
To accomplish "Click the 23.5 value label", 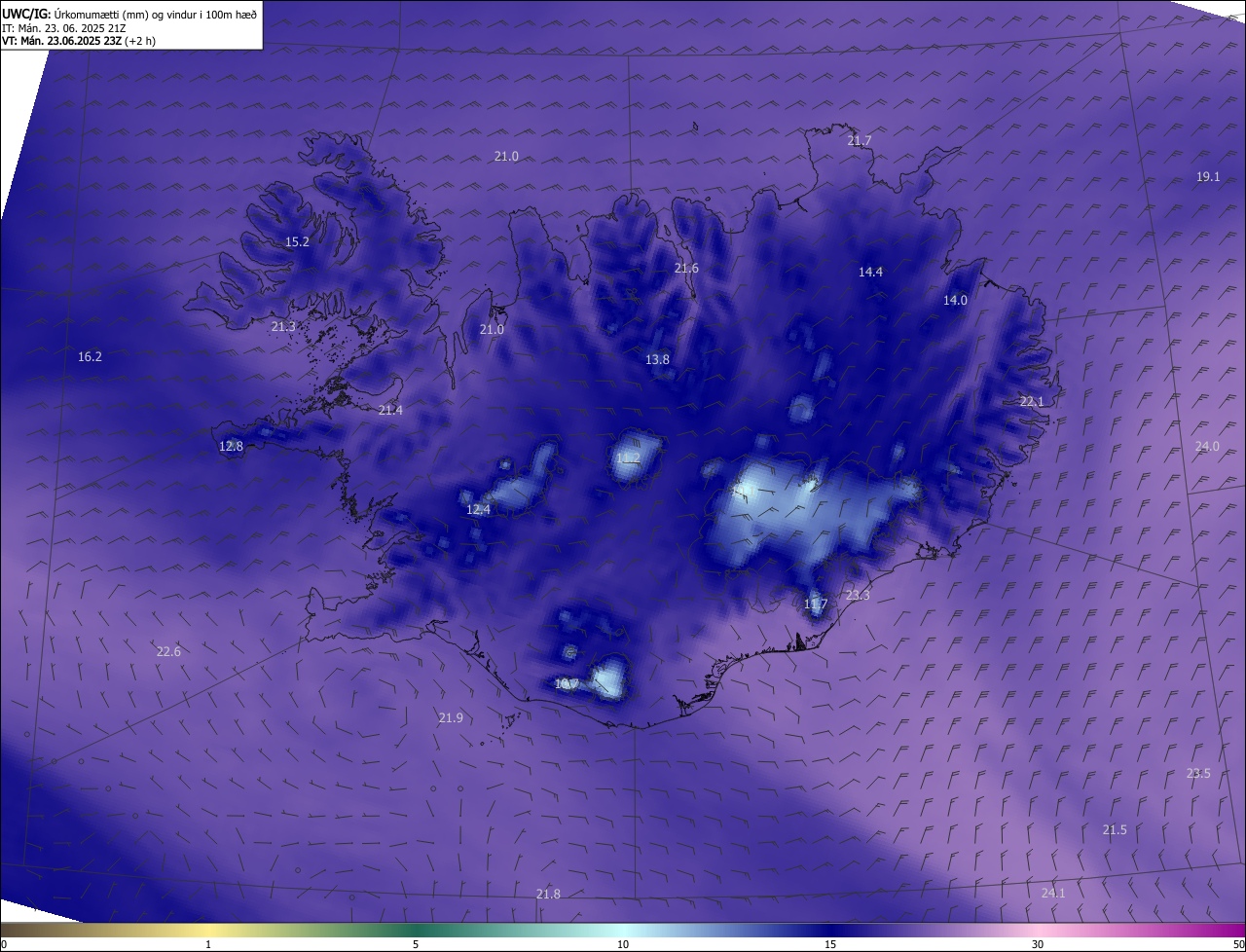I will point(1198,774).
